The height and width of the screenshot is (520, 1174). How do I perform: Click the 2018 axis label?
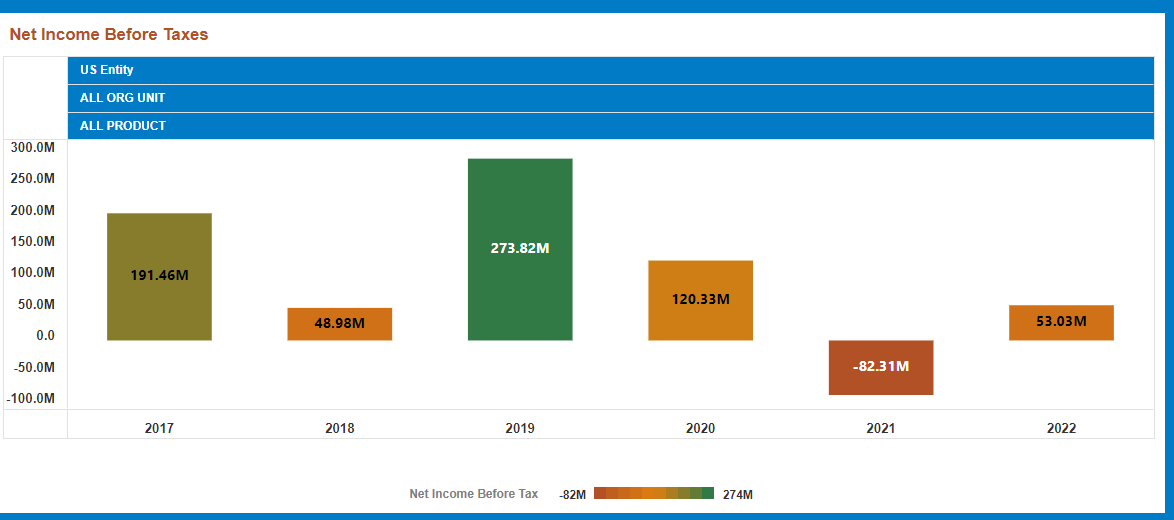[x=340, y=429]
